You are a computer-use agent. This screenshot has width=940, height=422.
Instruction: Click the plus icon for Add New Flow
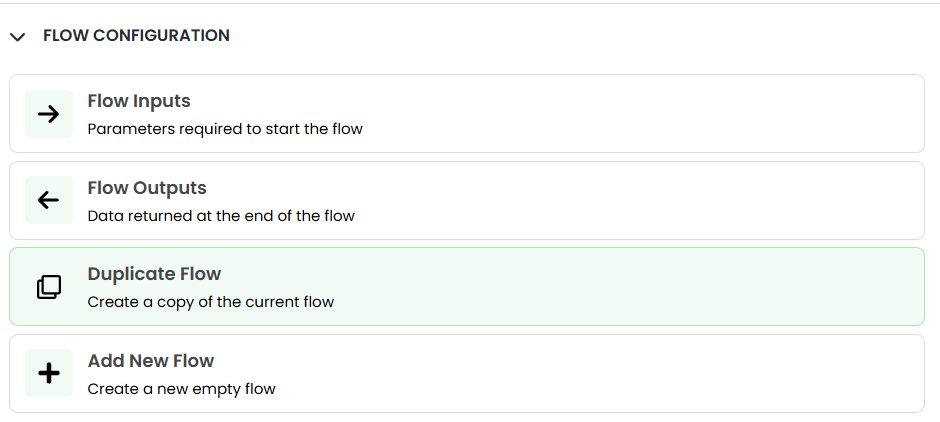pyautogui.click(x=48, y=374)
